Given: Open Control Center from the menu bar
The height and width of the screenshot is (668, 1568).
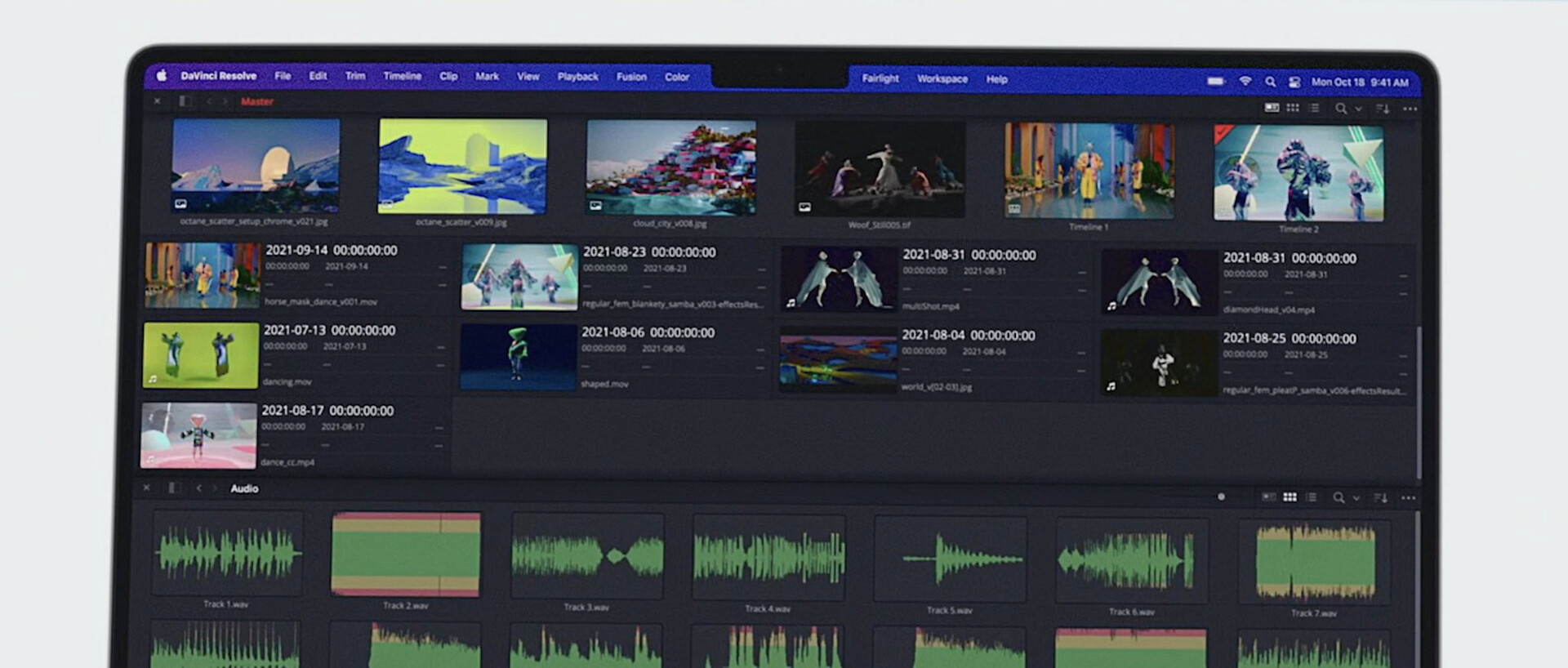Looking at the screenshot, I should [x=1294, y=82].
